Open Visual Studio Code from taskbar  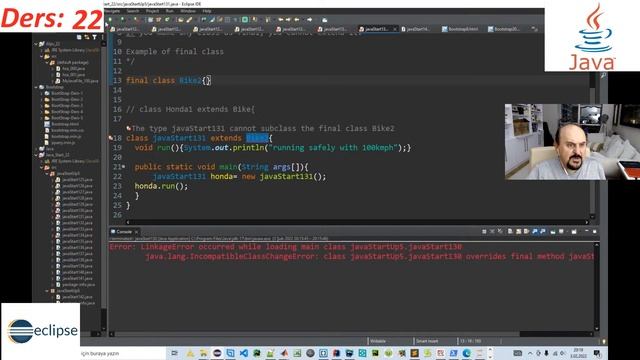click(x=244, y=353)
